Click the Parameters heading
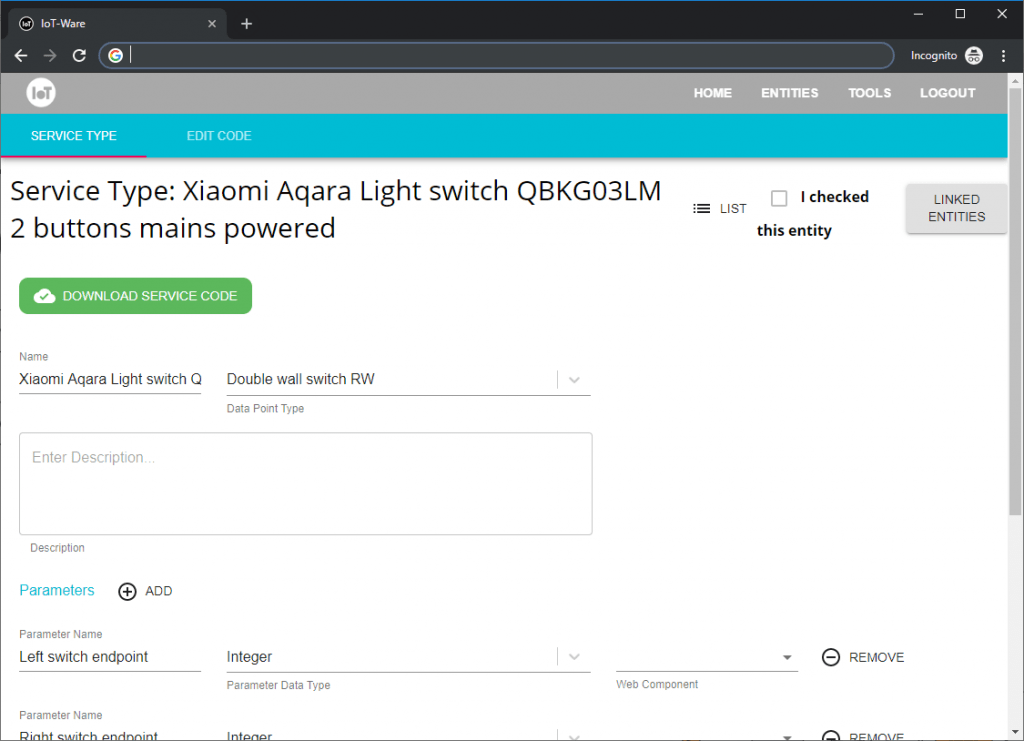Viewport: 1024px width, 741px height. pos(57,590)
